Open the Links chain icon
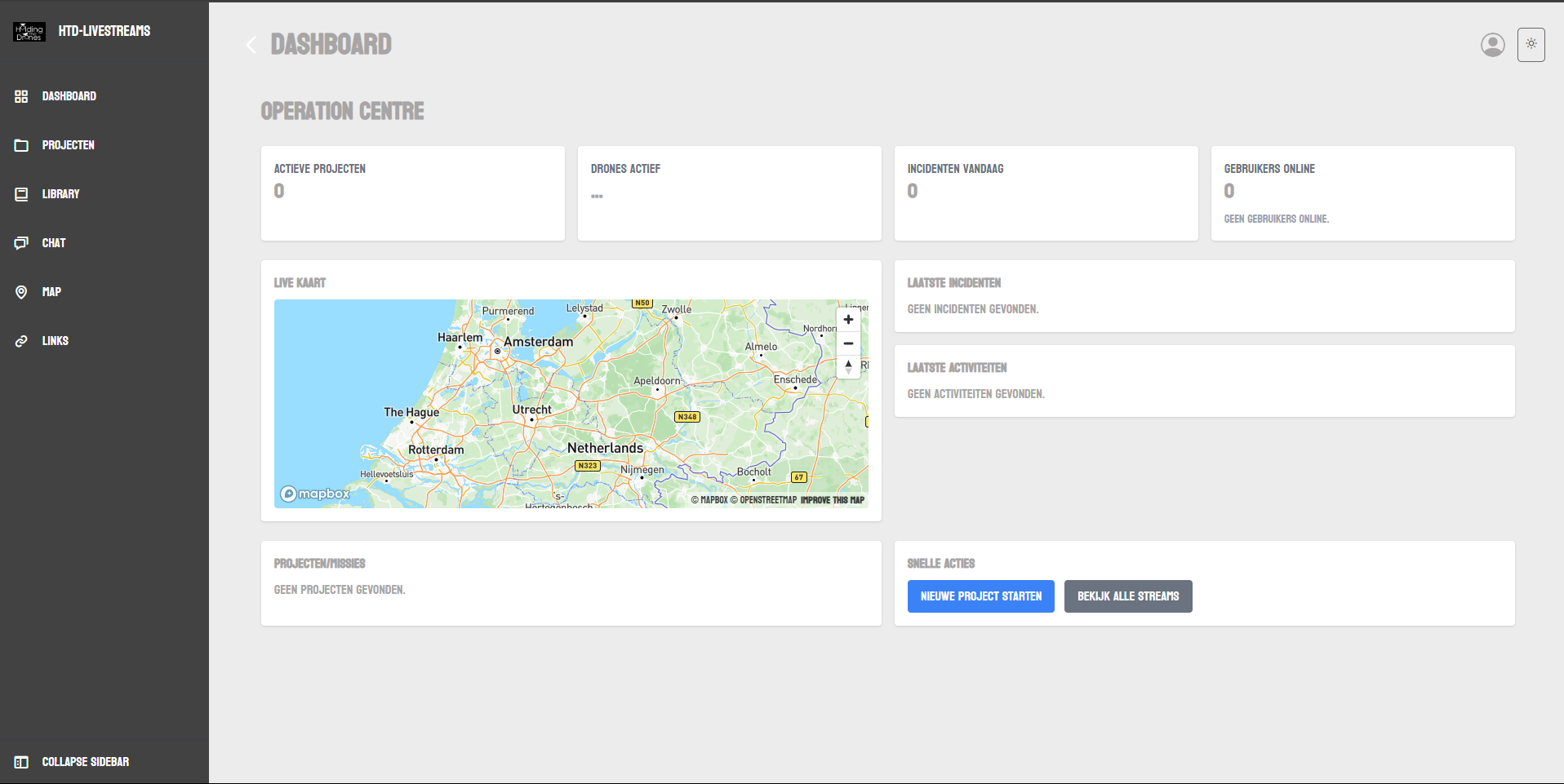The width and height of the screenshot is (1564, 784). [x=21, y=340]
